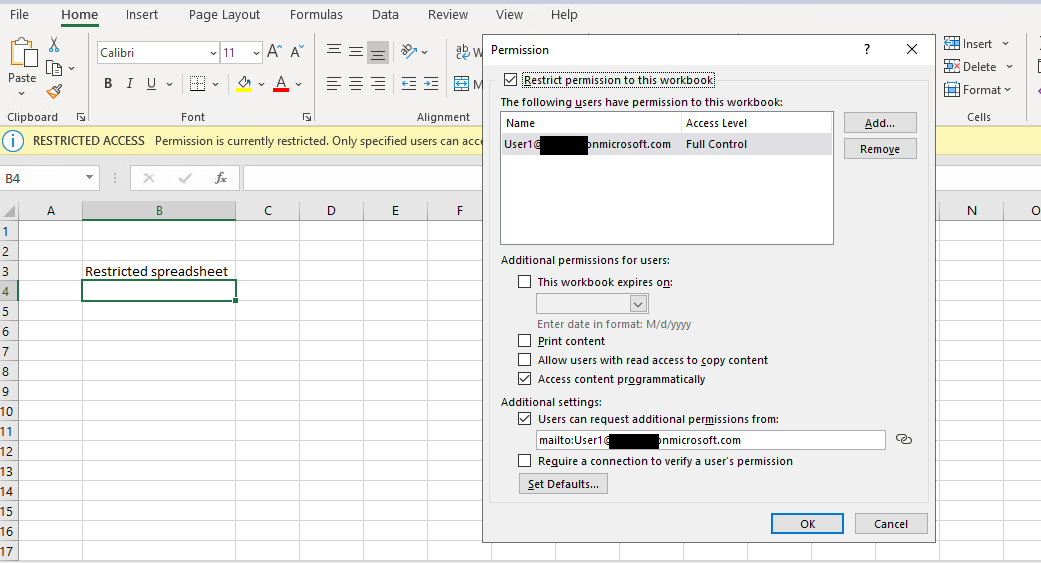This screenshot has width=1041, height=563.
Task: Click the Restricted Access info icon
Action: 13,141
